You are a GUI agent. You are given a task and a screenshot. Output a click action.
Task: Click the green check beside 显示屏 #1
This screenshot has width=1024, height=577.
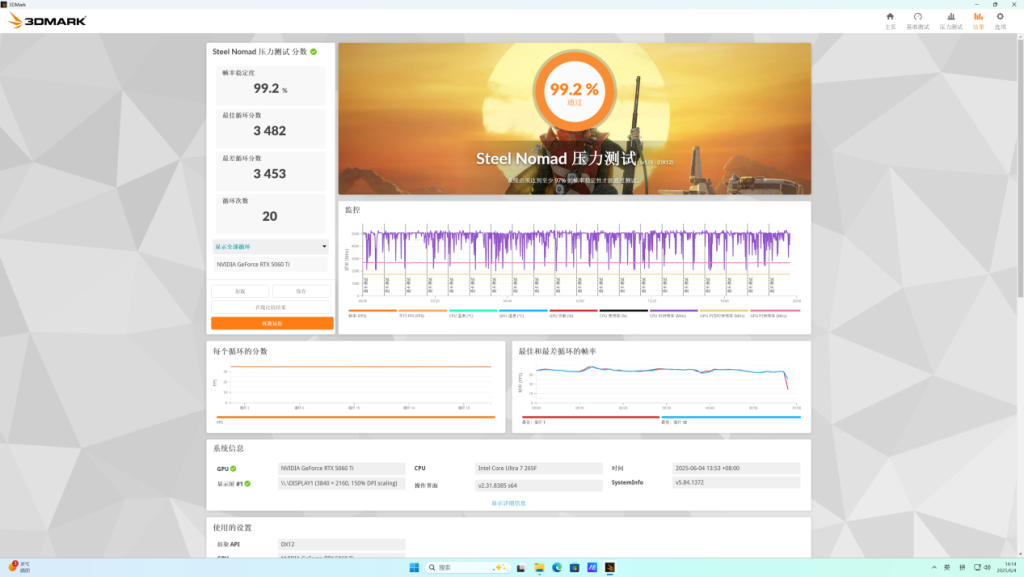(x=248, y=484)
